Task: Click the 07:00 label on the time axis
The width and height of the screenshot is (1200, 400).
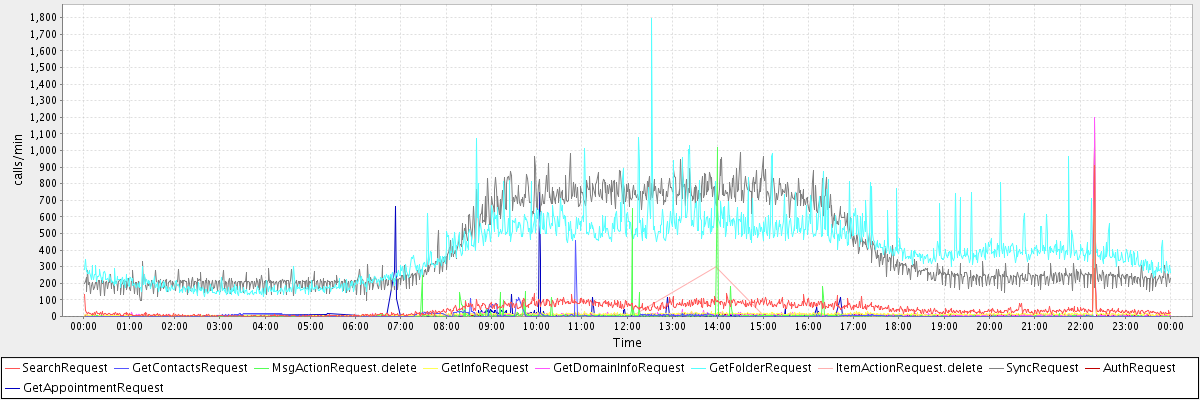Action: 400,326
